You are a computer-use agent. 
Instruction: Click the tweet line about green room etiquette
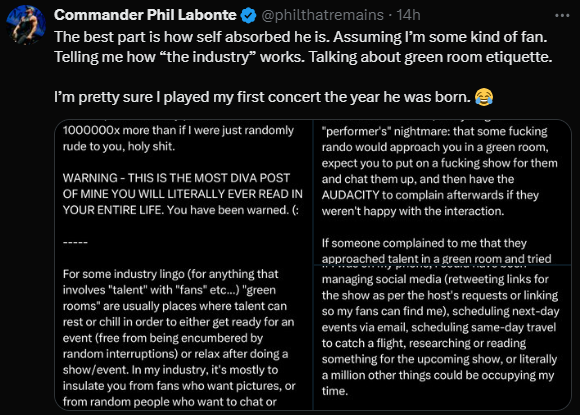[x=303, y=57]
